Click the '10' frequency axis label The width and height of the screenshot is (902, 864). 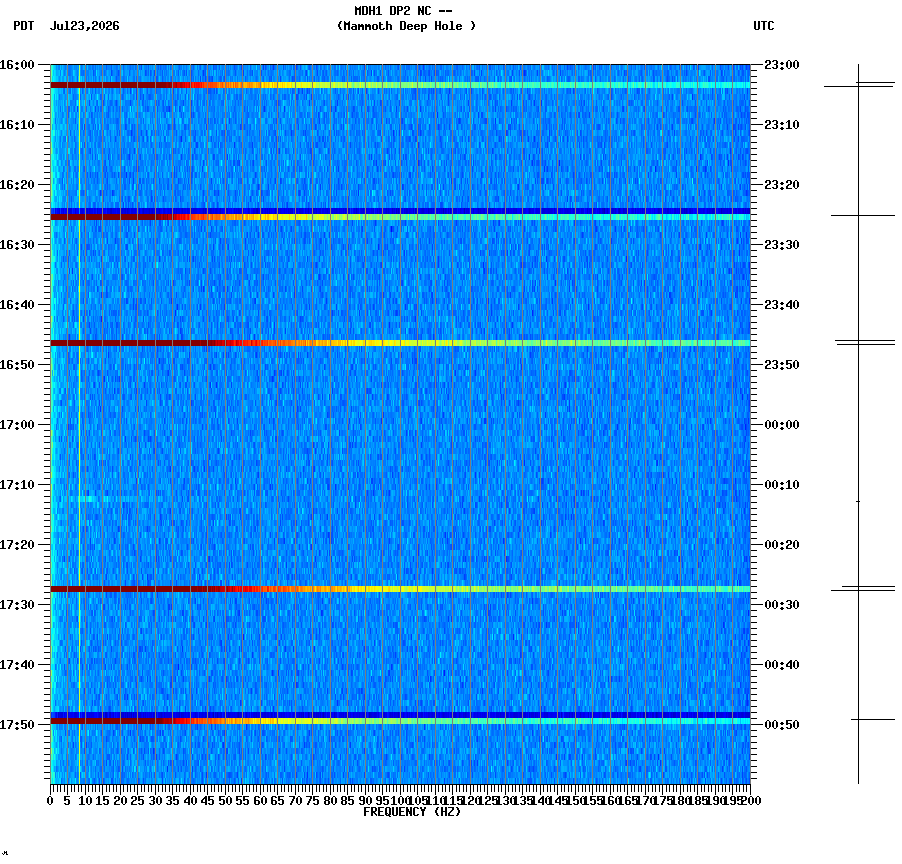(85, 801)
